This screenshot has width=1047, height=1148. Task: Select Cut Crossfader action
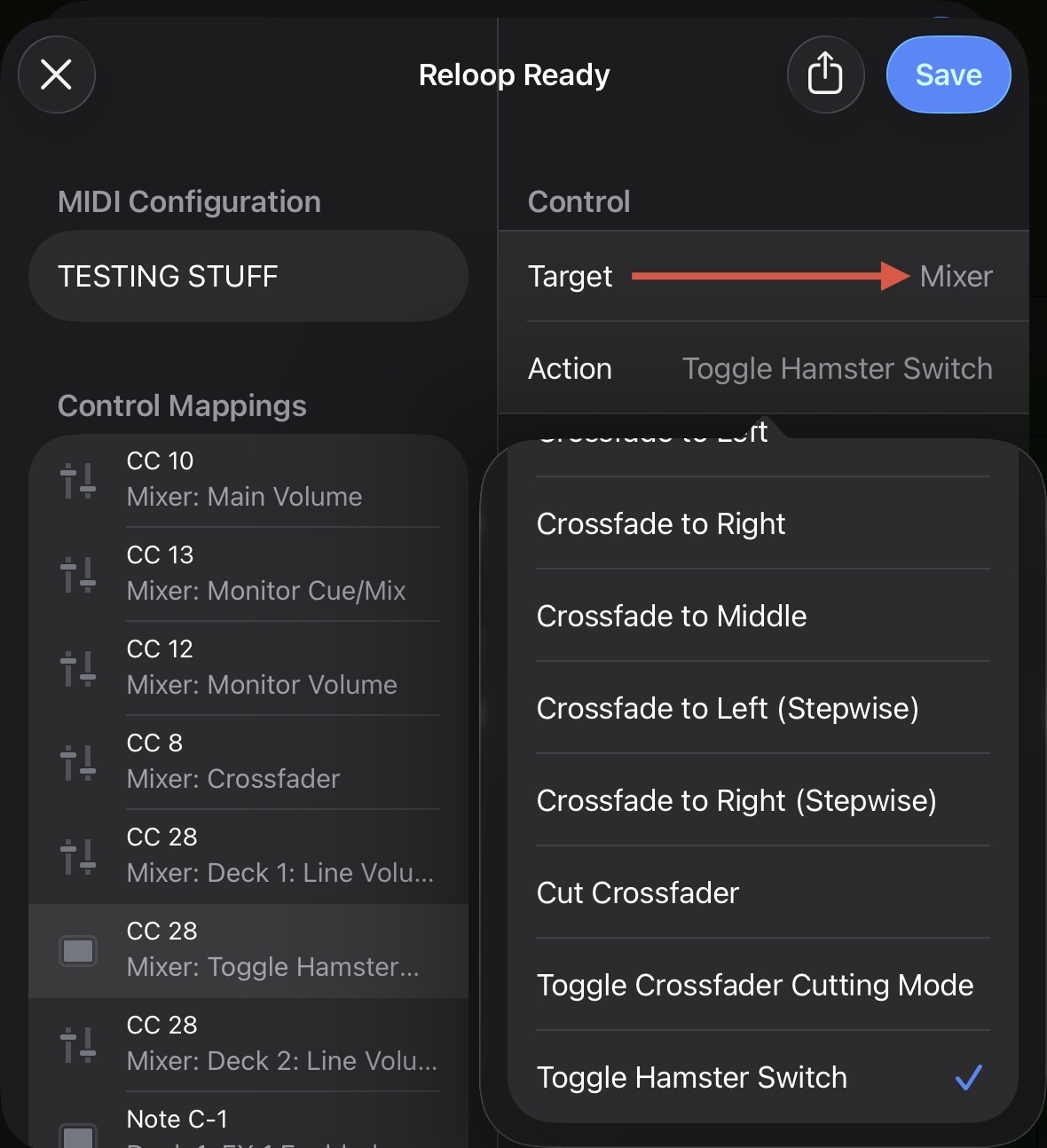(638, 893)
